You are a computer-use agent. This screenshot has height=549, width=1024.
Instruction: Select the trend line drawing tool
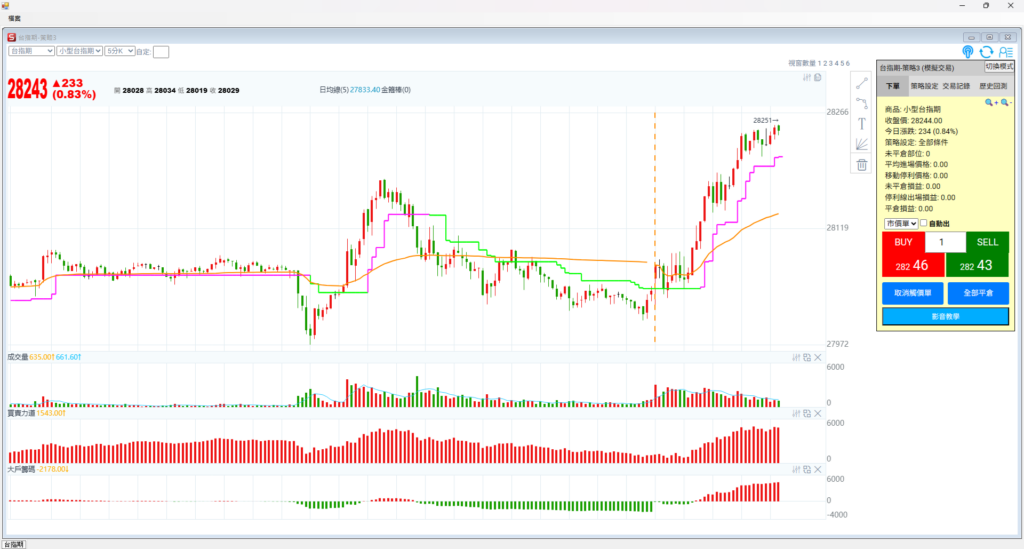click(862, 83)
